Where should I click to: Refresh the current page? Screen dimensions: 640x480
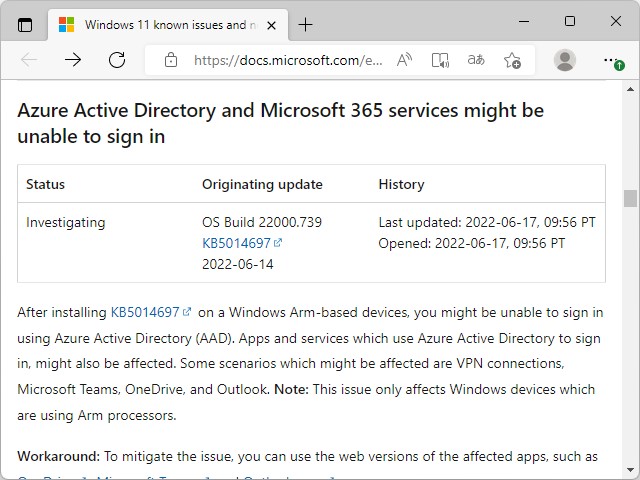[117, 60]
